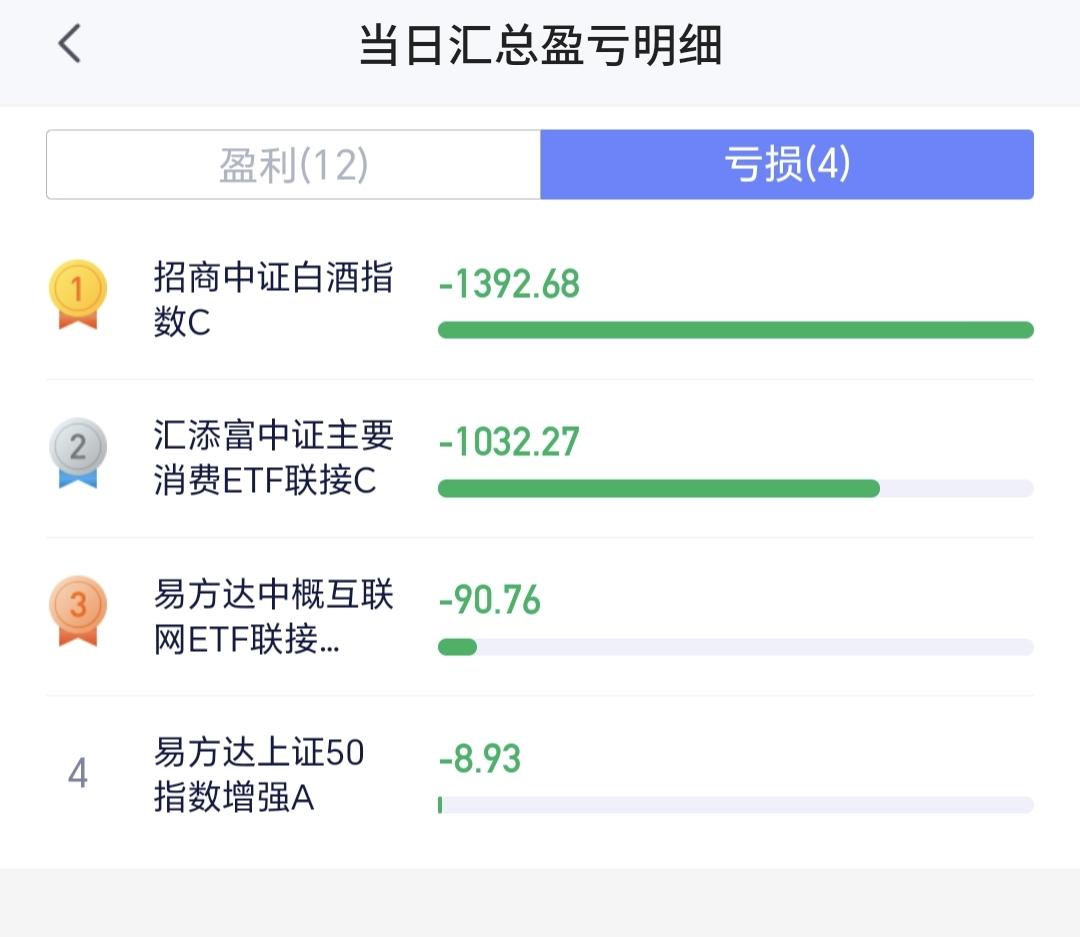Click the tiny bar under -8.93
The width and height of the screenshot is (1080, 937).
[x=440, y=805]
